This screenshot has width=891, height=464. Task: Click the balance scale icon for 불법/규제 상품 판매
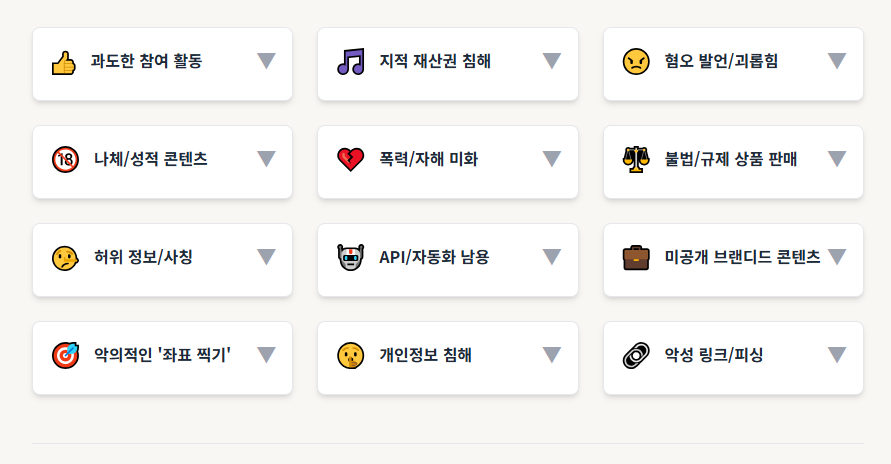point(636,159)
